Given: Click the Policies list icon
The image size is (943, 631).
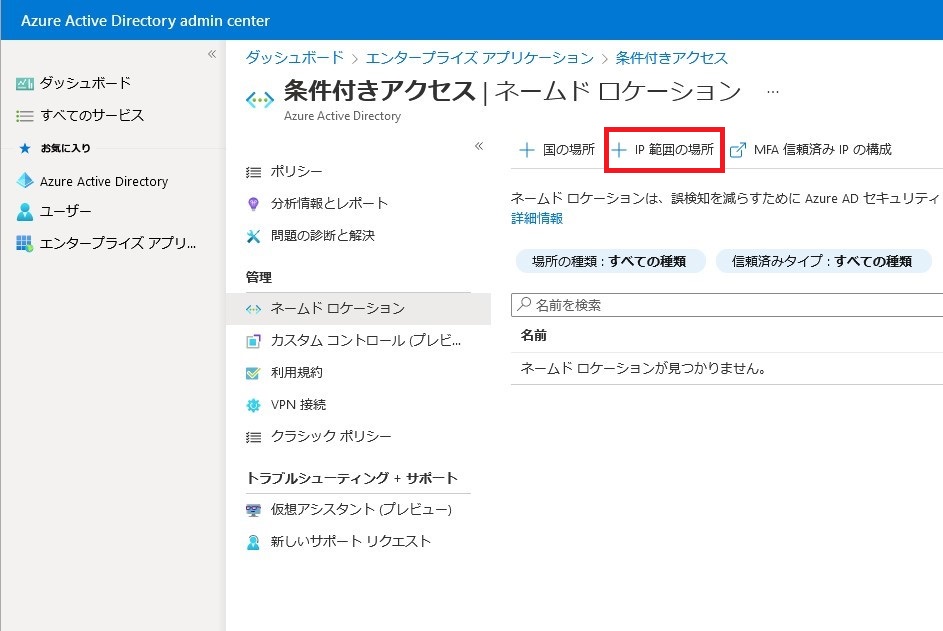Looking at the screenshot, I should [x=253, y=173].
